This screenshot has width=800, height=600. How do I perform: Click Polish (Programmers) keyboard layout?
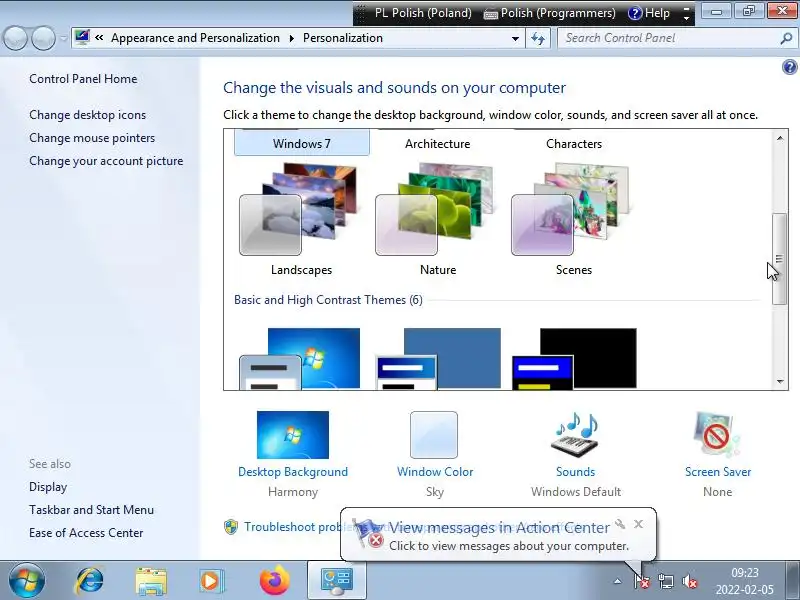pyautogui.click(x=549, y=13)
